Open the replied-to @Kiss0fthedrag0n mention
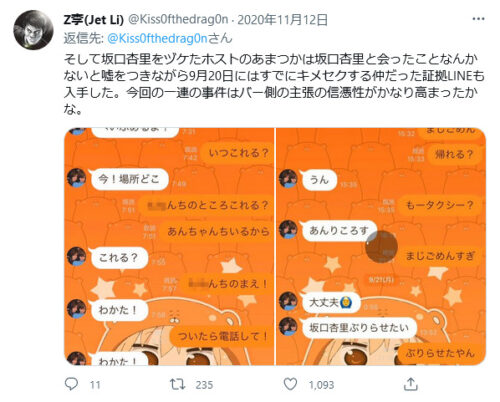 pyautogui.click(x=157, y=39)
